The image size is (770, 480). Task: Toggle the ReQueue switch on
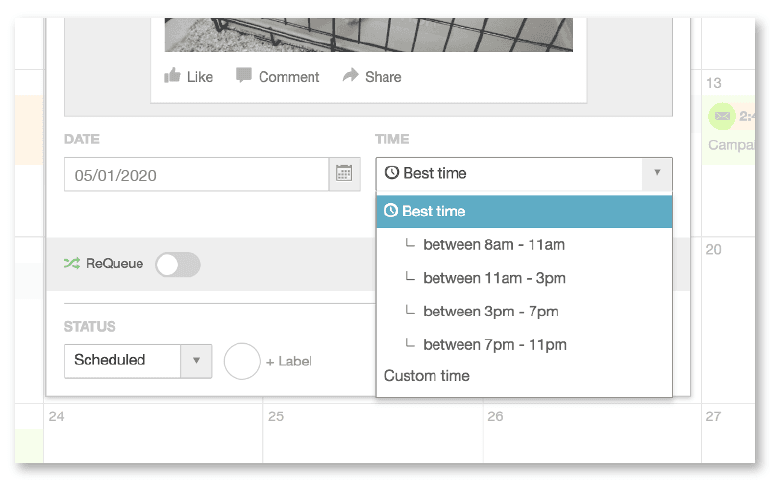pos(178,265)
